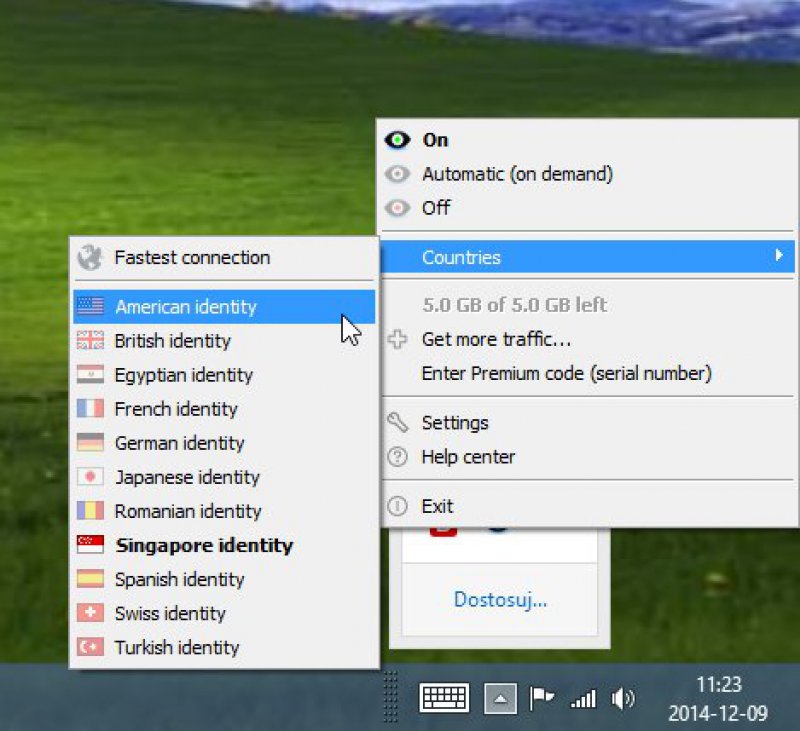800x731 pixels.
Task: Open the touch keyboard from the taskbar
Action: coord(444,697)
